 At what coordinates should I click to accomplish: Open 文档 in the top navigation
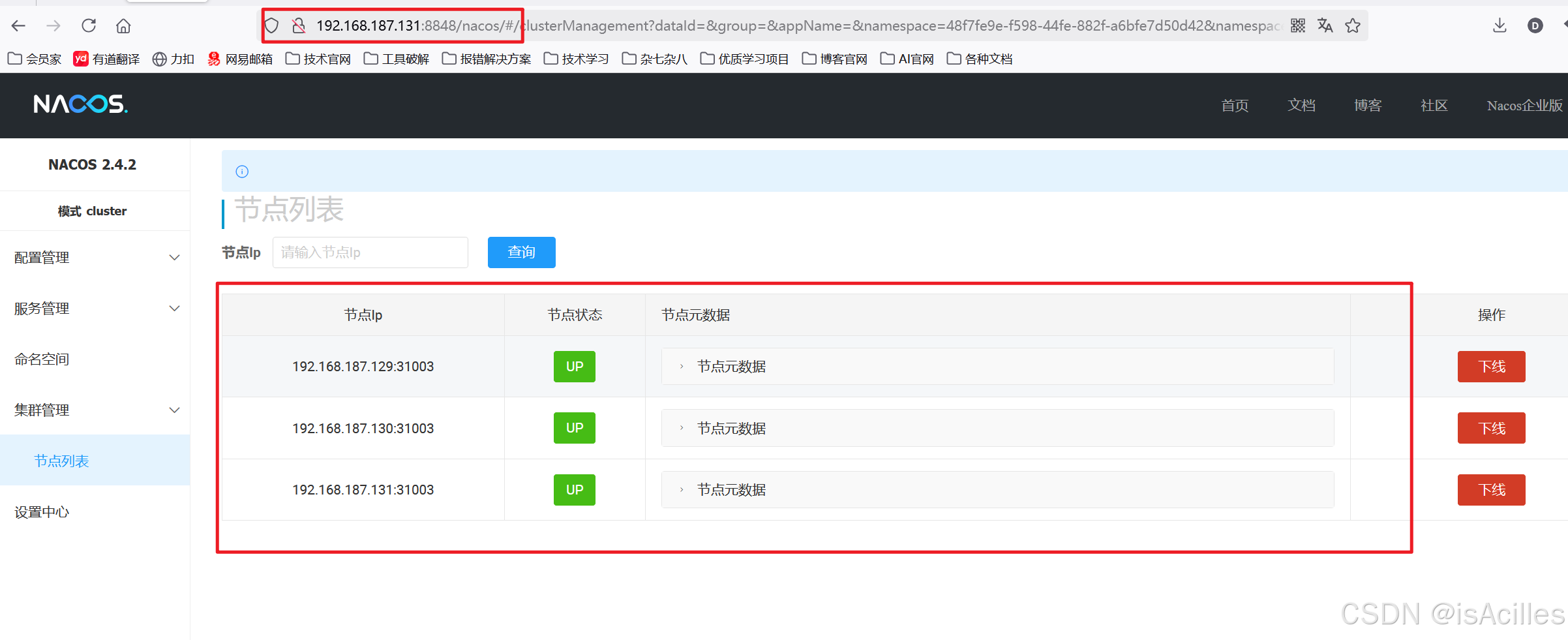tap(1301, 105)
